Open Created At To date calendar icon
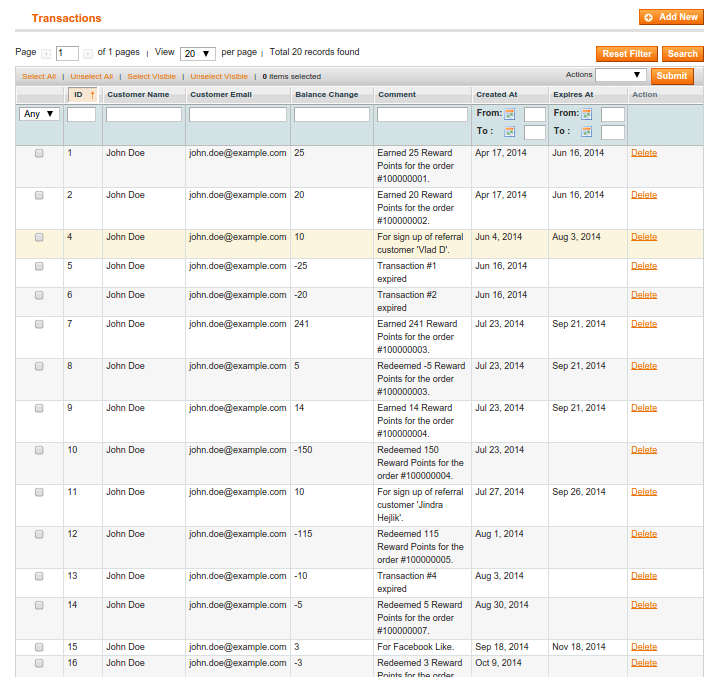 tap(510, 132)
